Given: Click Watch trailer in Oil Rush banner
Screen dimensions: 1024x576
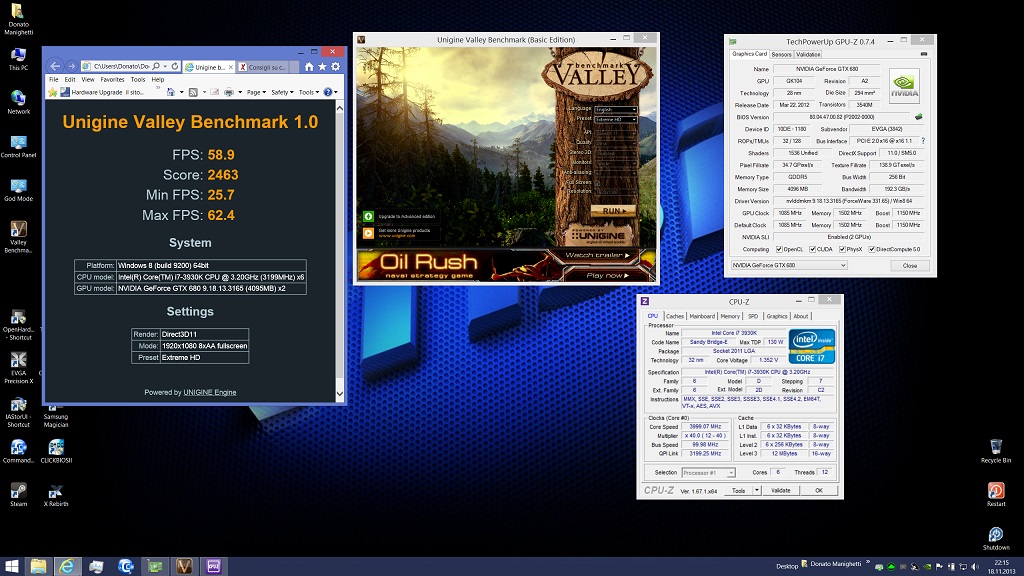Looking at the screenshot, I should (x=597, y=255).
